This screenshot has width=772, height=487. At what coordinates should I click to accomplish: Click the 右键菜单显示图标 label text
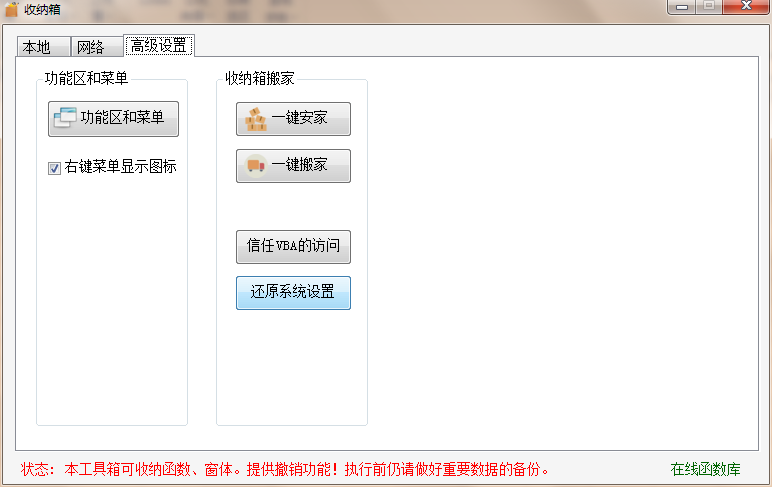(x=120, y=168)
